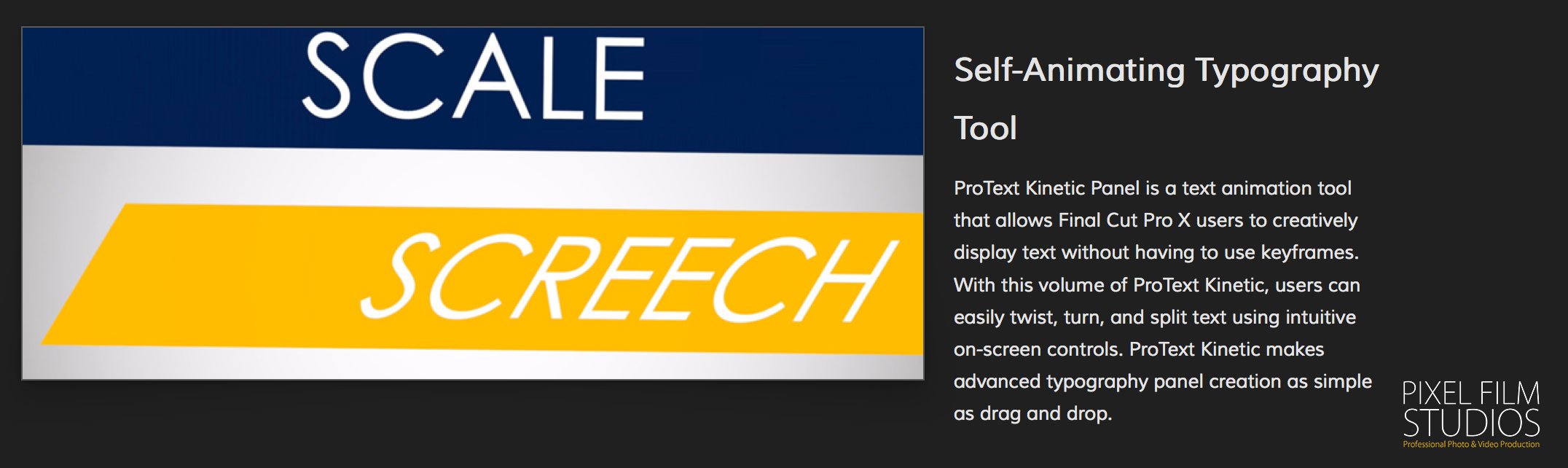Click the word STUDIOS in the logo
This screenshot has height=468, width=1568.
[1471, 424]
